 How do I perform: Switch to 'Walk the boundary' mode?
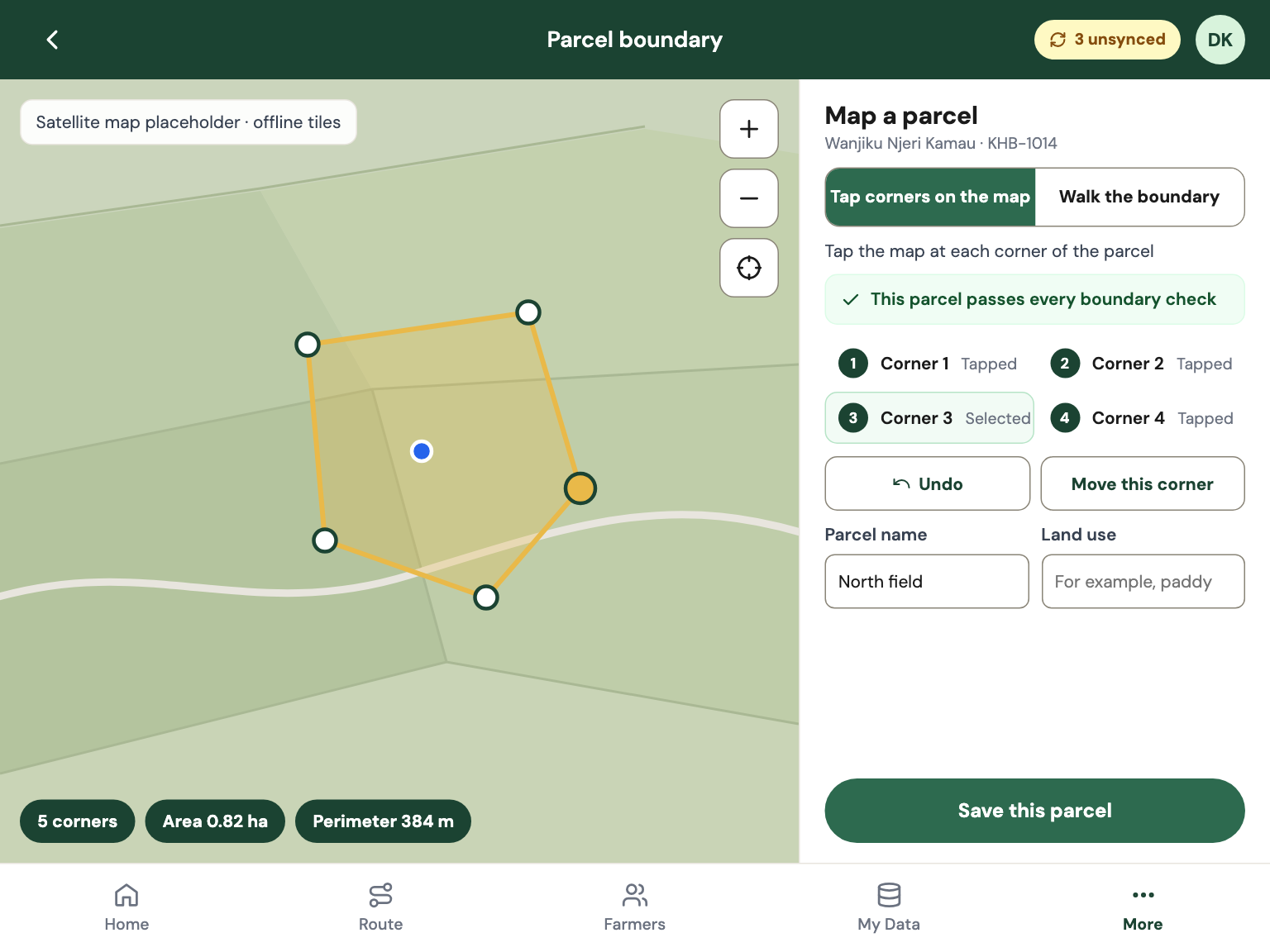point(1139,197)
